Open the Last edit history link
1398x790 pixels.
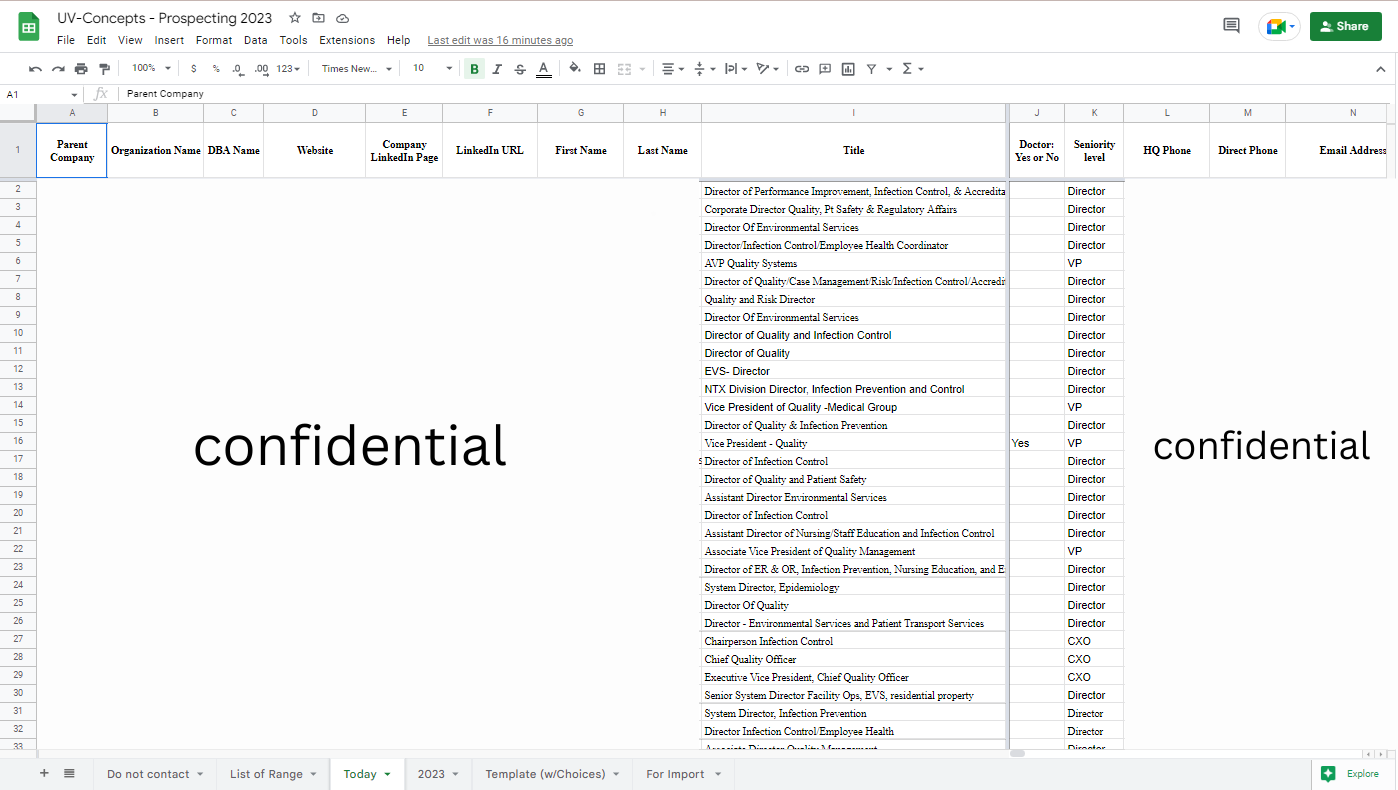click(x=500, y=40)
